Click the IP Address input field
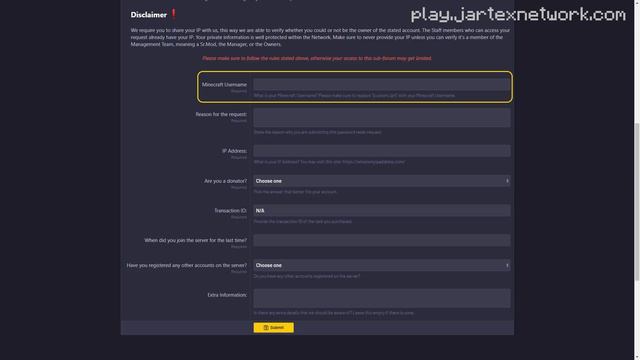Screen dimensions: 640x360 [382, 151]
